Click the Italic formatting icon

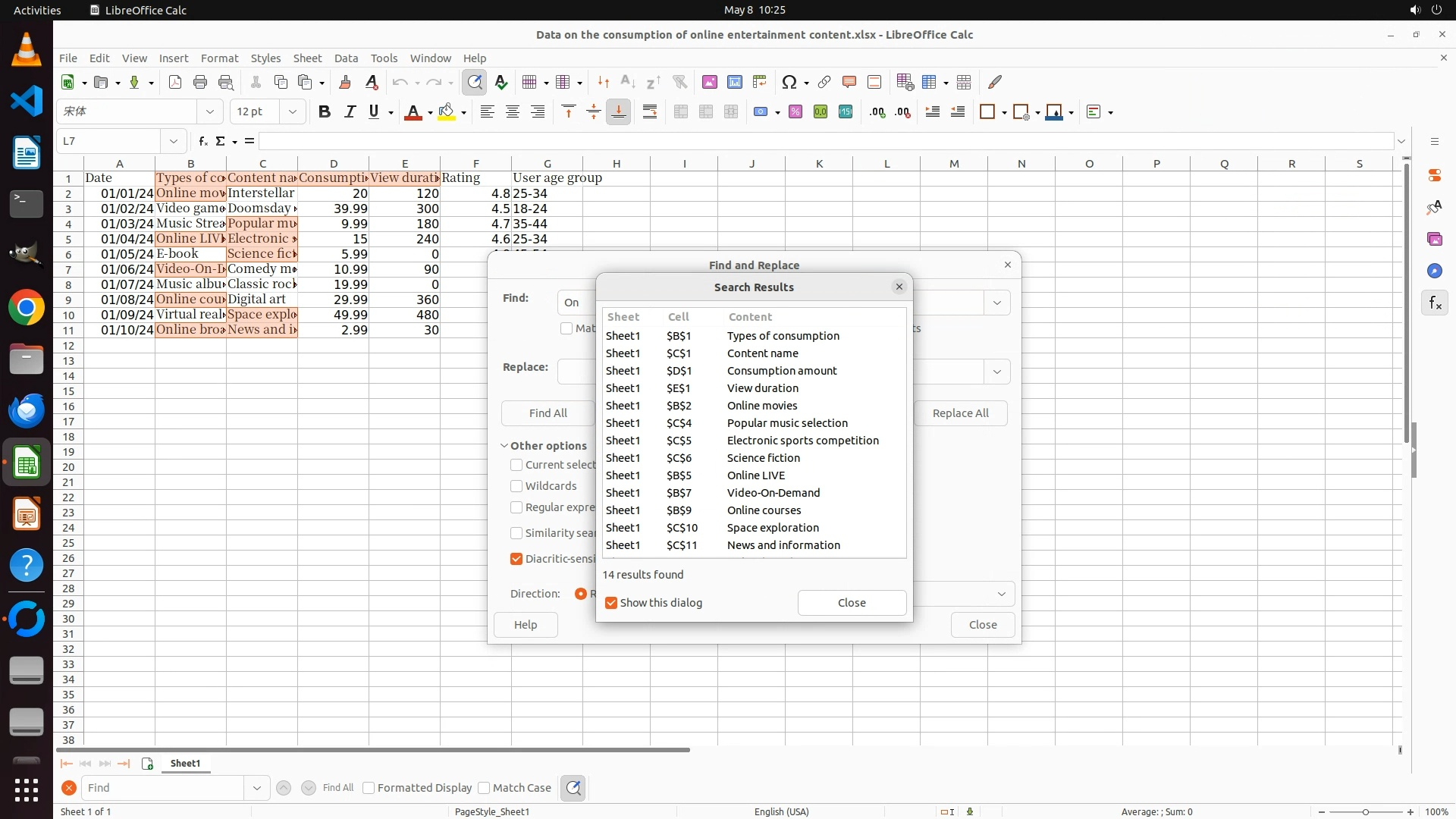(x=350, y=112)
